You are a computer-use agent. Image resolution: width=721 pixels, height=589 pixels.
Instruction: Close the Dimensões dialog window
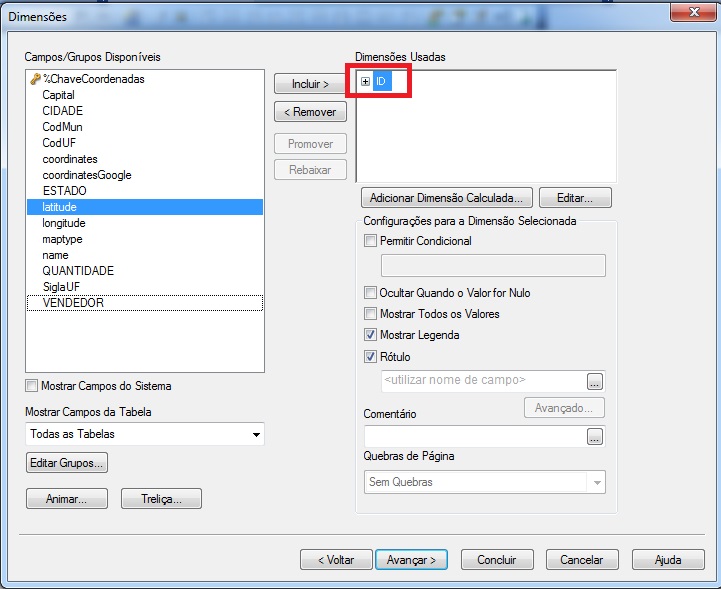coord(691,12)
